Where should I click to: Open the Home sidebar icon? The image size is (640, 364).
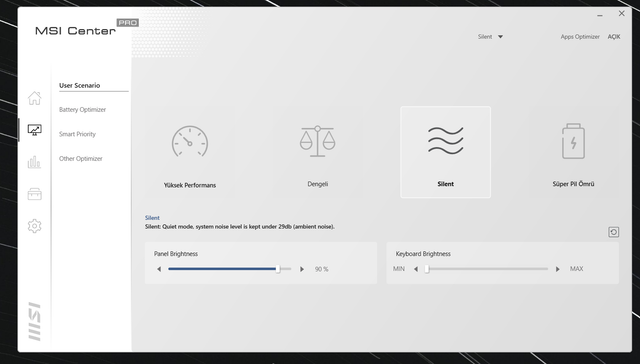[x=34, y=98]
